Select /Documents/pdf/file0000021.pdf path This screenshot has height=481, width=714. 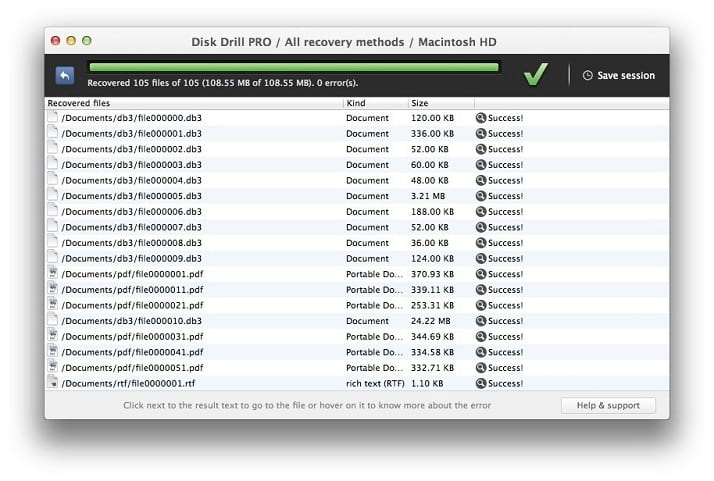click(x=133, y=305)
